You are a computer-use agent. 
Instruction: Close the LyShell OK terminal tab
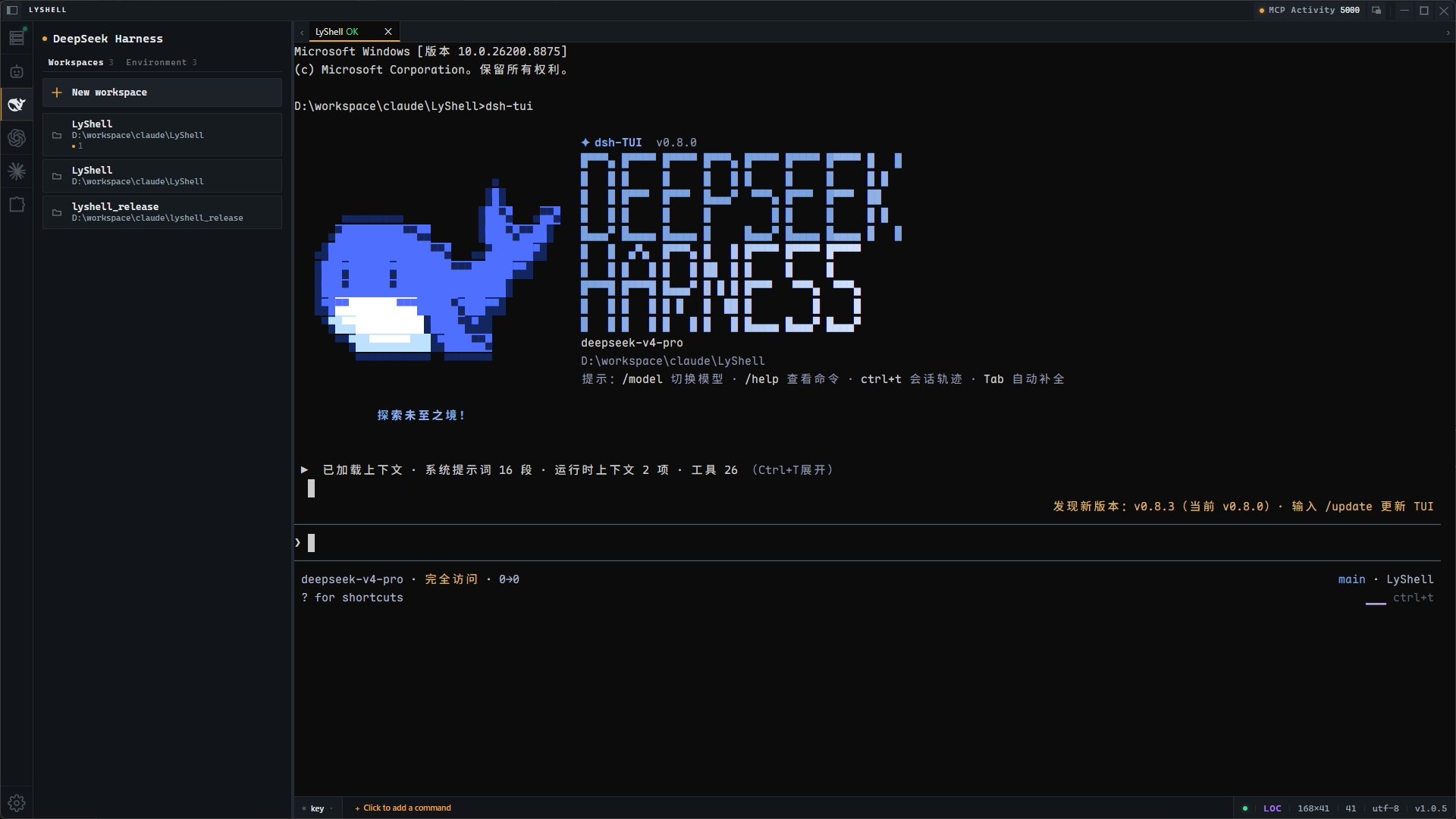coord(388,32)
